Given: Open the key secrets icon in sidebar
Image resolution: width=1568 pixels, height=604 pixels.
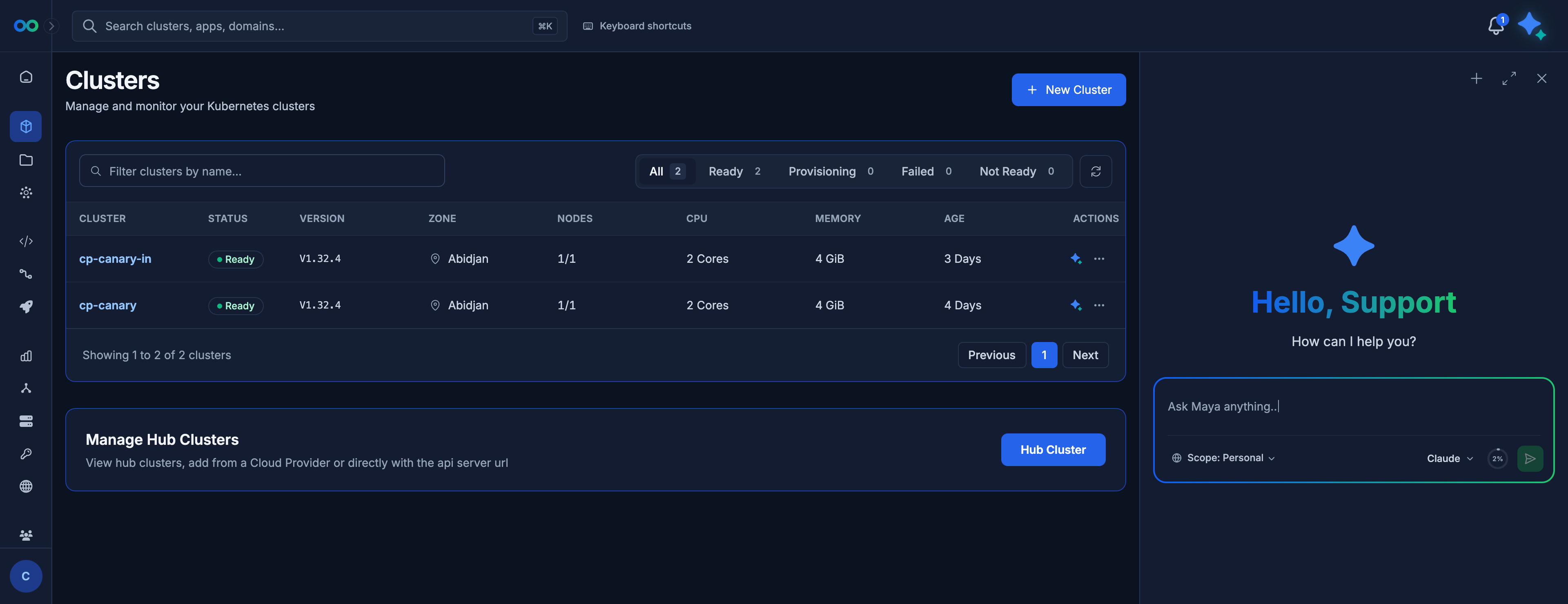Looking at the screenshot, I should point(26,454).
